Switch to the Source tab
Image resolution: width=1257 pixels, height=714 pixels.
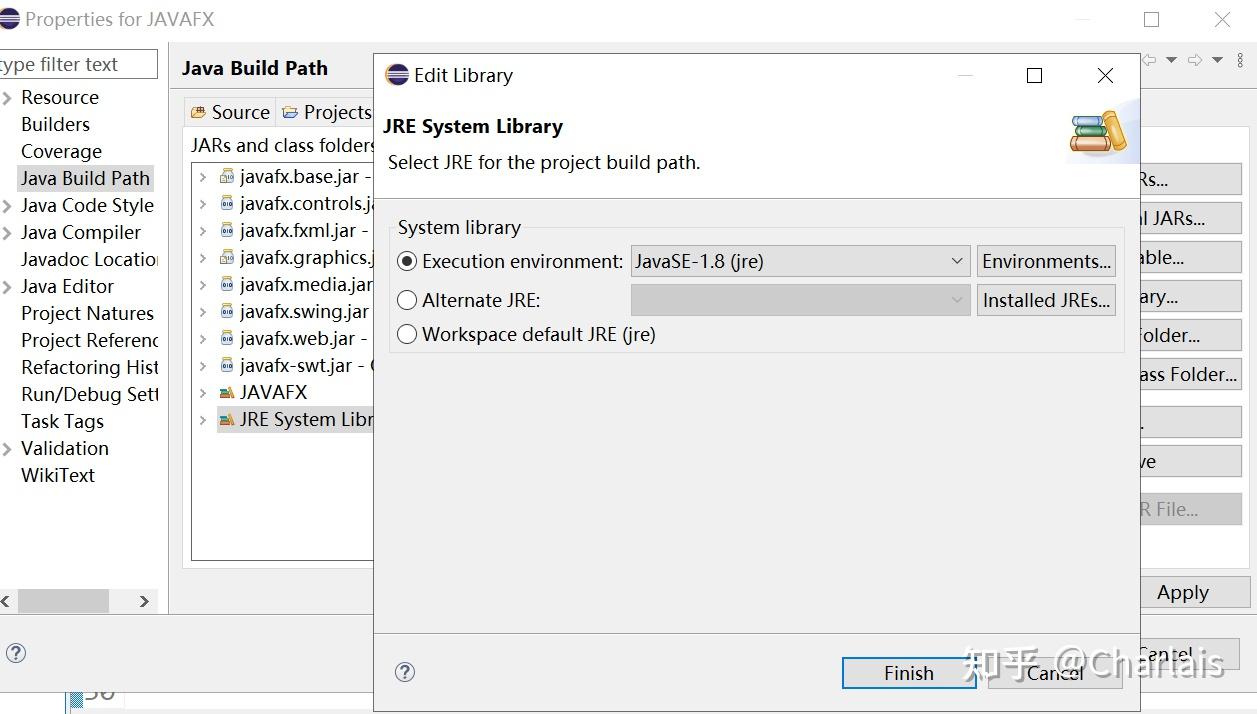coord(230,112)
